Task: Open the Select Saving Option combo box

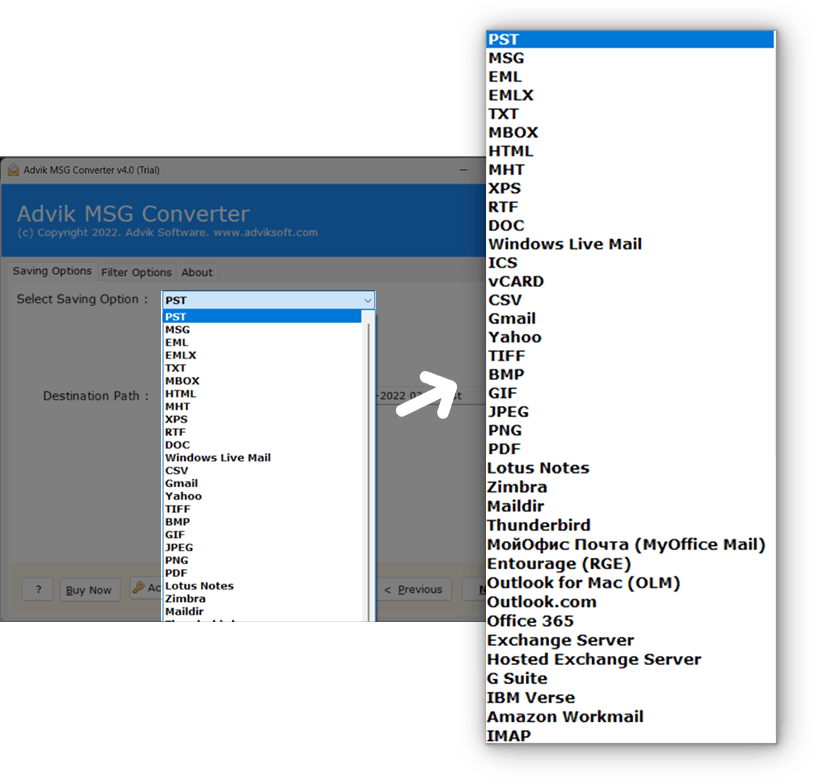Action: pyautogui.click(x=268, y=300)
